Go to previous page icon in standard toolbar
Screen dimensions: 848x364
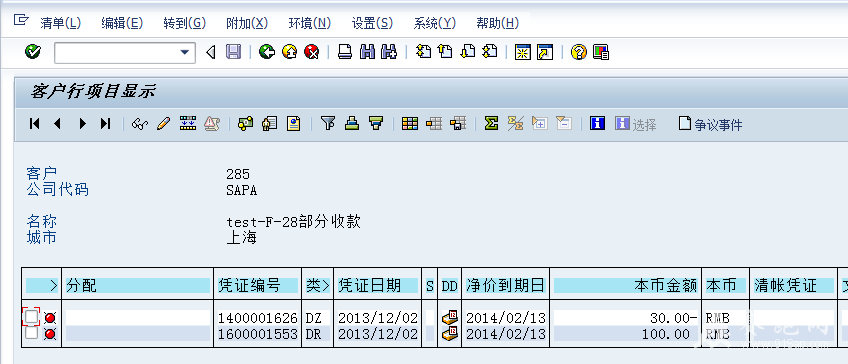click(x=445, y=52)
